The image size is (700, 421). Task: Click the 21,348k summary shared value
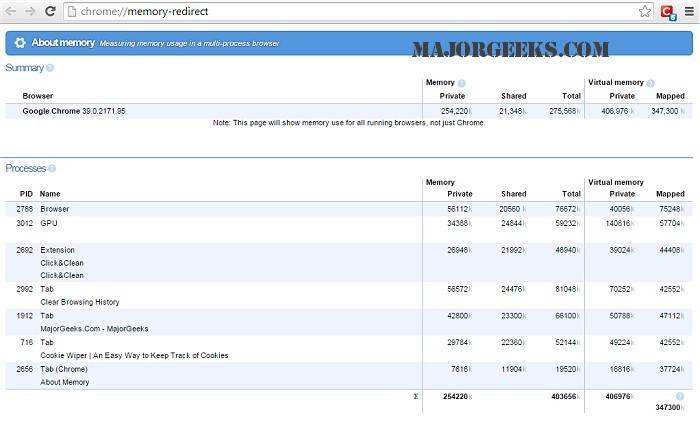(512, 111)
